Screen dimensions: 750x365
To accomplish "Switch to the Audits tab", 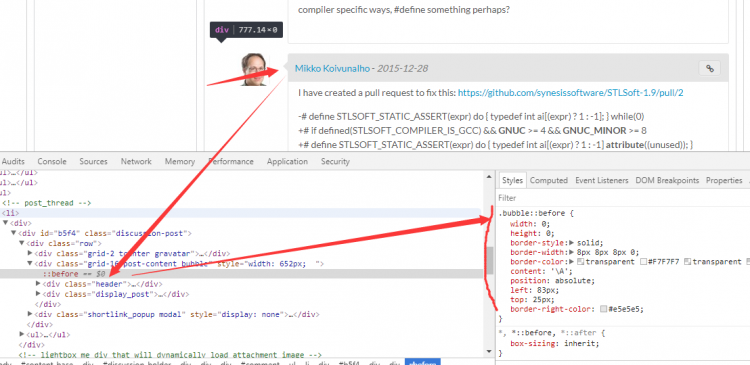I will 13,162.
